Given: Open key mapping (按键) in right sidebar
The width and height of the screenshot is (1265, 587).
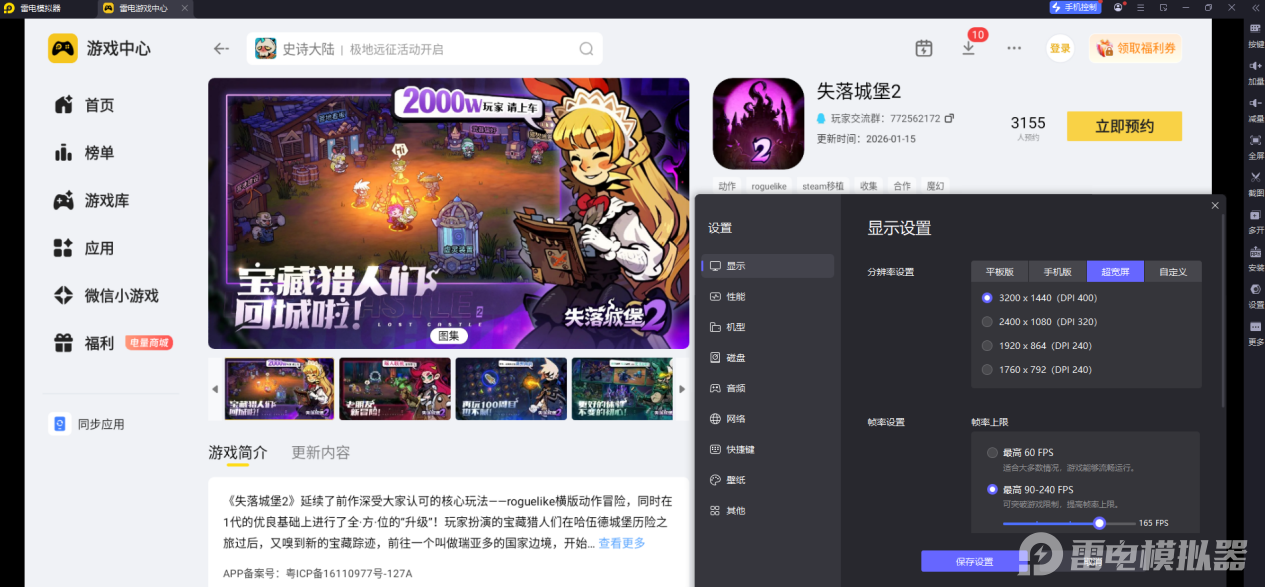Looking at the screenshot, I should click(1255, 34).
